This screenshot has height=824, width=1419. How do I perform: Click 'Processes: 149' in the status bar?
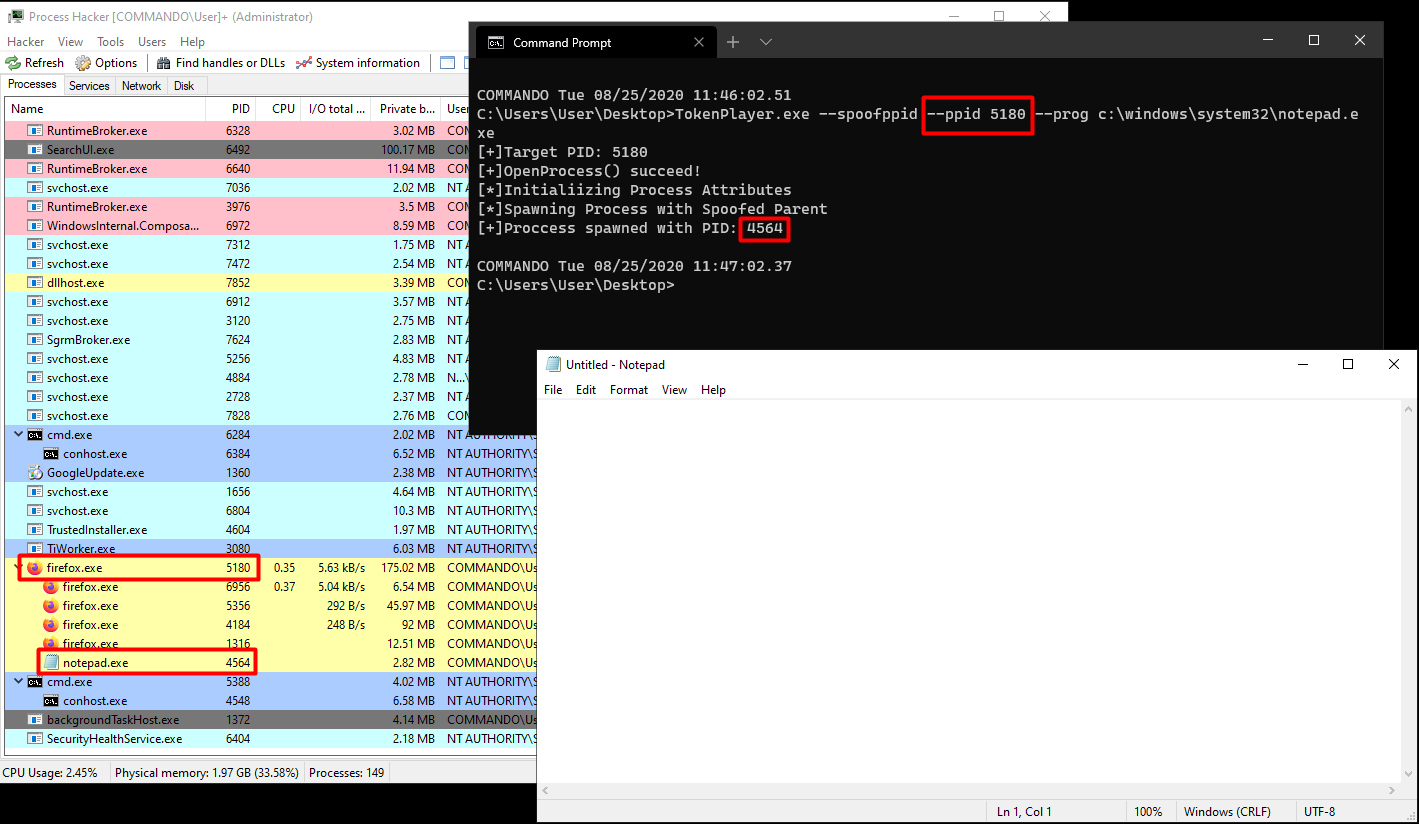347,773
